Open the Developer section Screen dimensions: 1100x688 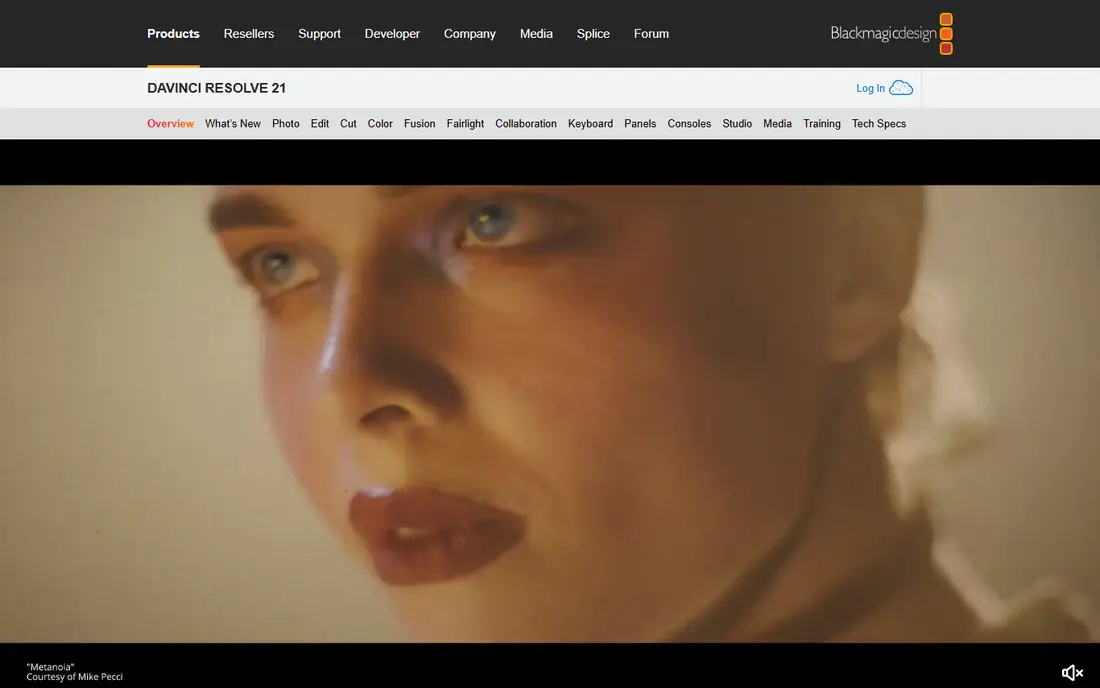click(x=392, y=34)
